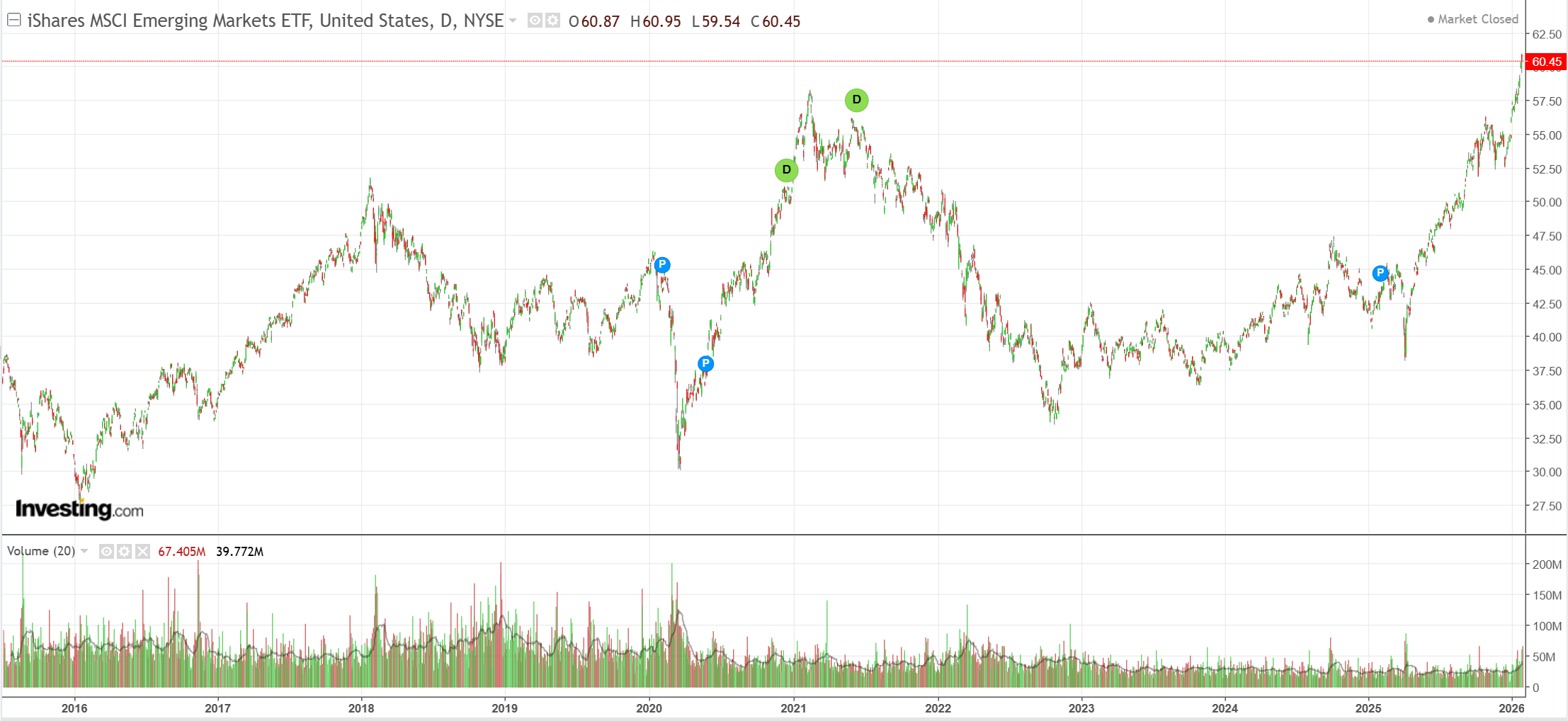Remove the Volume indicator with the X icon
The width and height of the screenshot is (1568, 721).
click(x=142, y=551)
